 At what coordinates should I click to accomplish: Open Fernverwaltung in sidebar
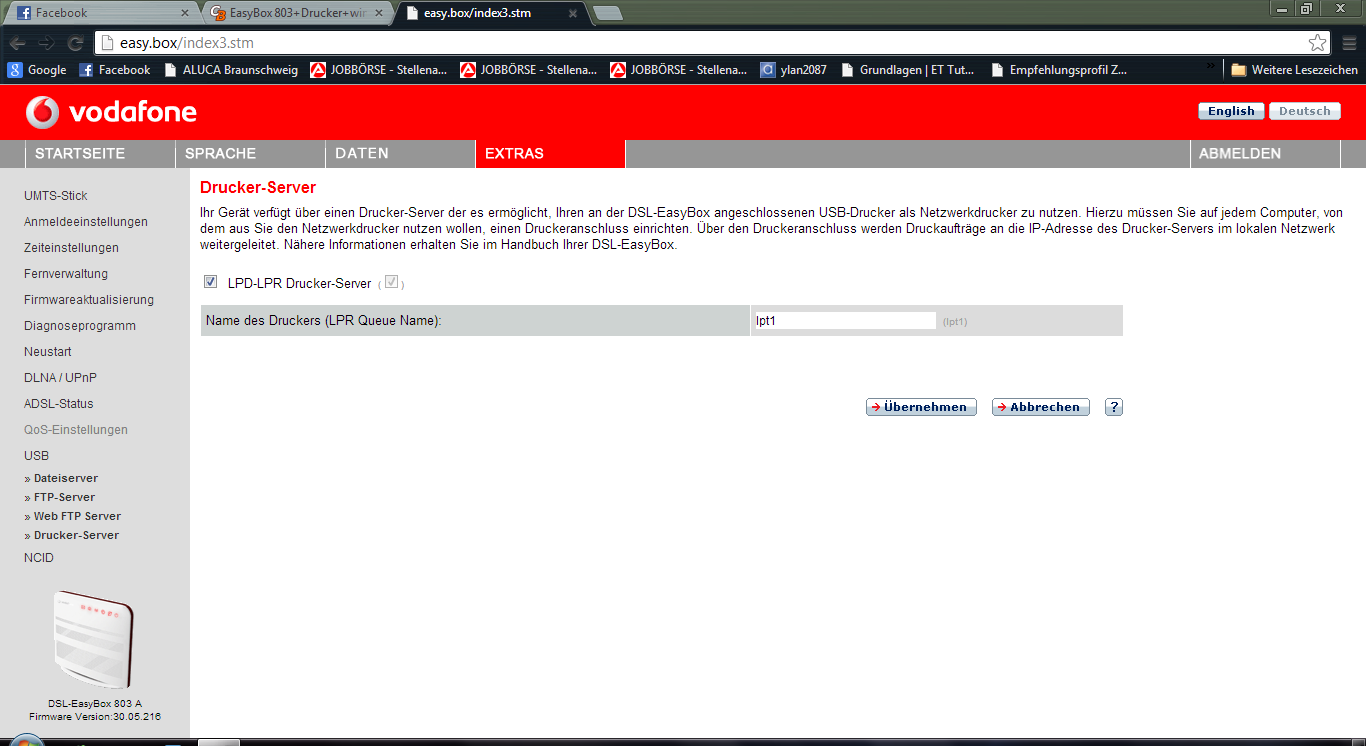tap(66, 274)
